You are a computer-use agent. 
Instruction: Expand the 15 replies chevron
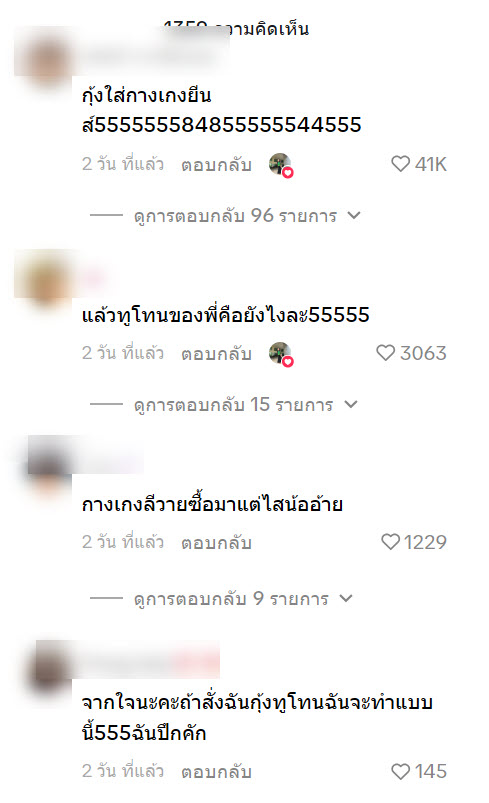pos(351,405)
